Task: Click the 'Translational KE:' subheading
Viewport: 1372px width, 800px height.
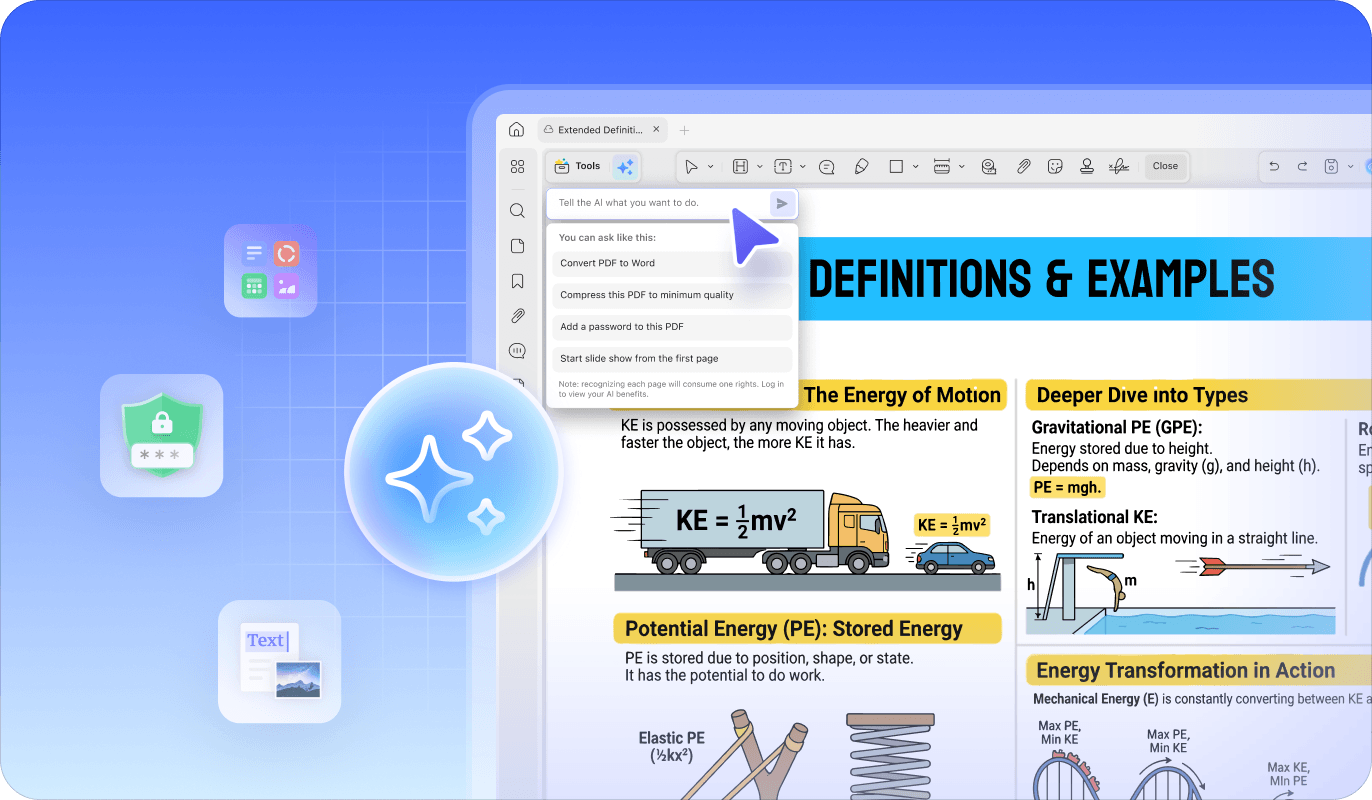Action: [x=1094, y=517]
